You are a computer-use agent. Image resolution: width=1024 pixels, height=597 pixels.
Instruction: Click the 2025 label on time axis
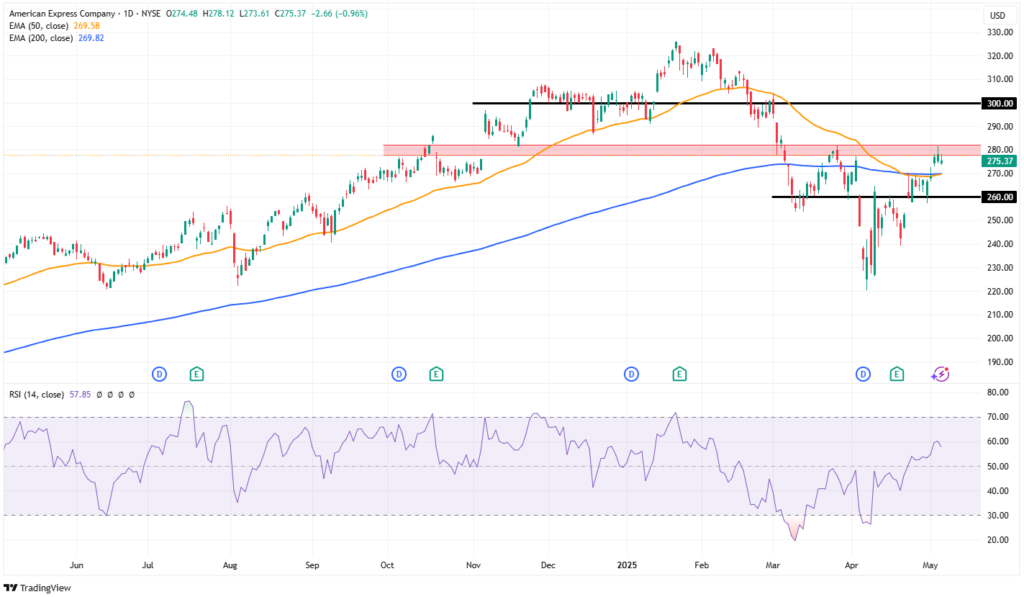point(627,565)
